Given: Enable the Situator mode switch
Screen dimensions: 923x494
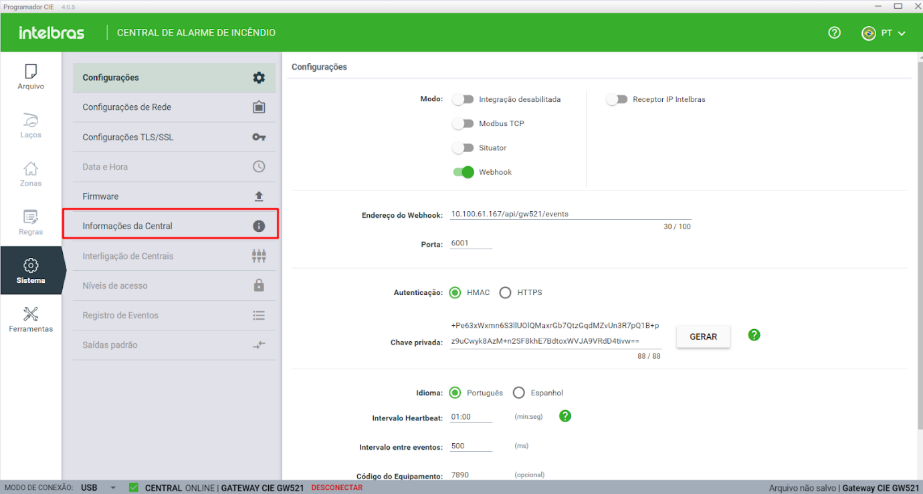Looking at the screenshot, I should pyautogui.click(x=463, y=148).
